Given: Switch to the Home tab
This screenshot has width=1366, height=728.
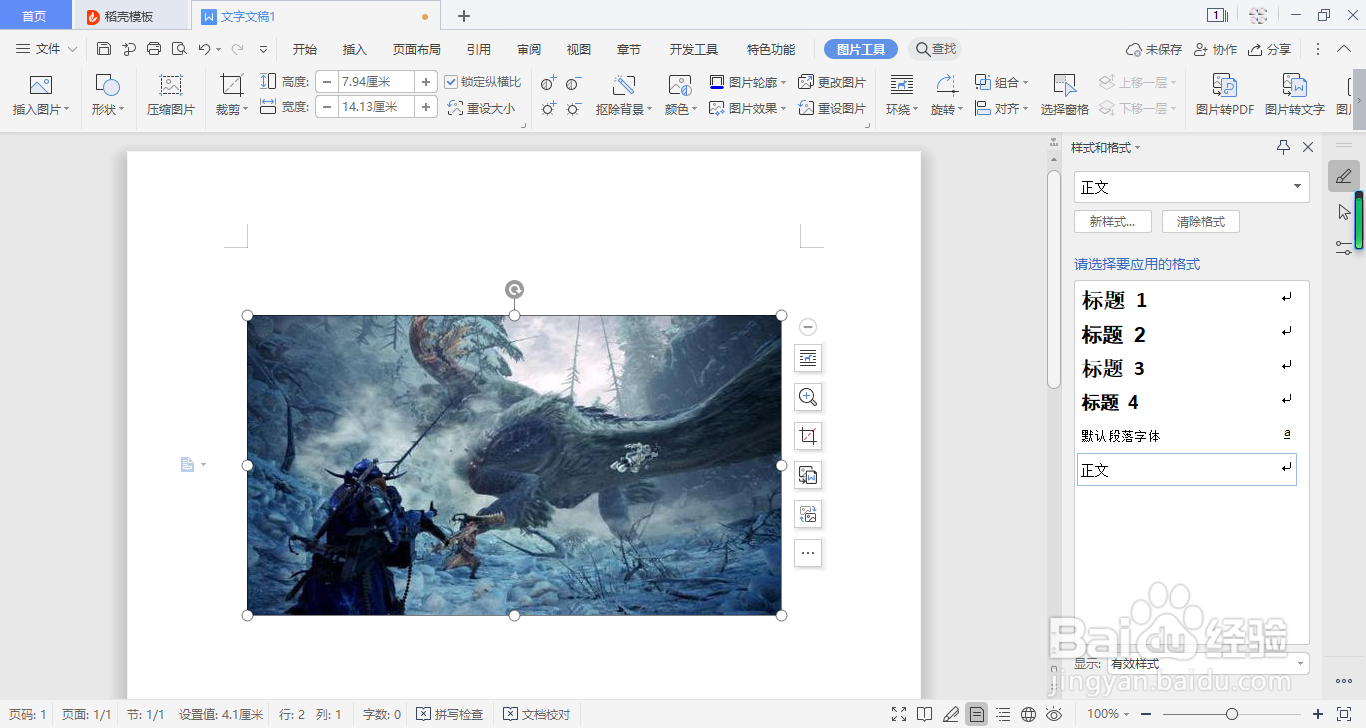Looking at the screenshot, I should tap(34, 16).
